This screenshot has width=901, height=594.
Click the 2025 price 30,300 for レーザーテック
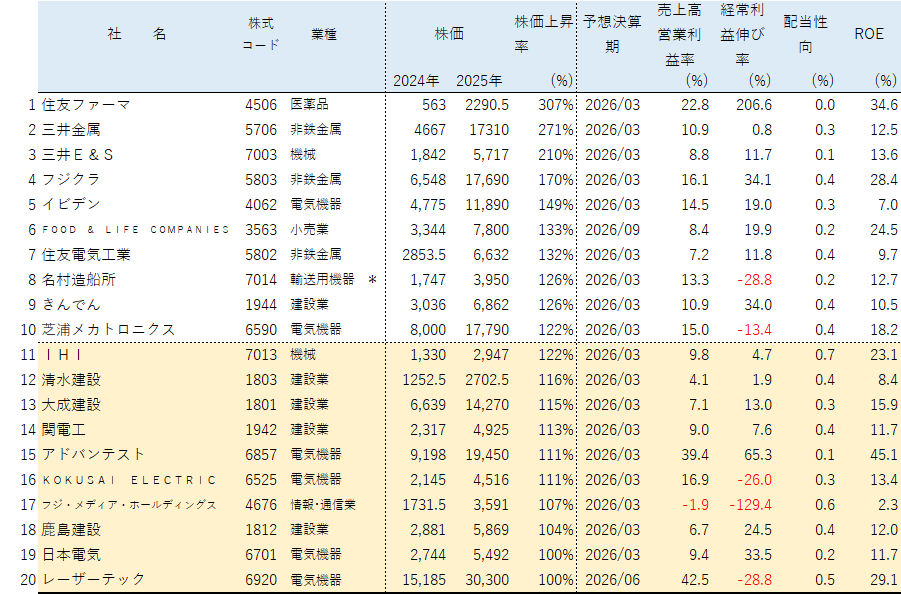click(484, 580)
